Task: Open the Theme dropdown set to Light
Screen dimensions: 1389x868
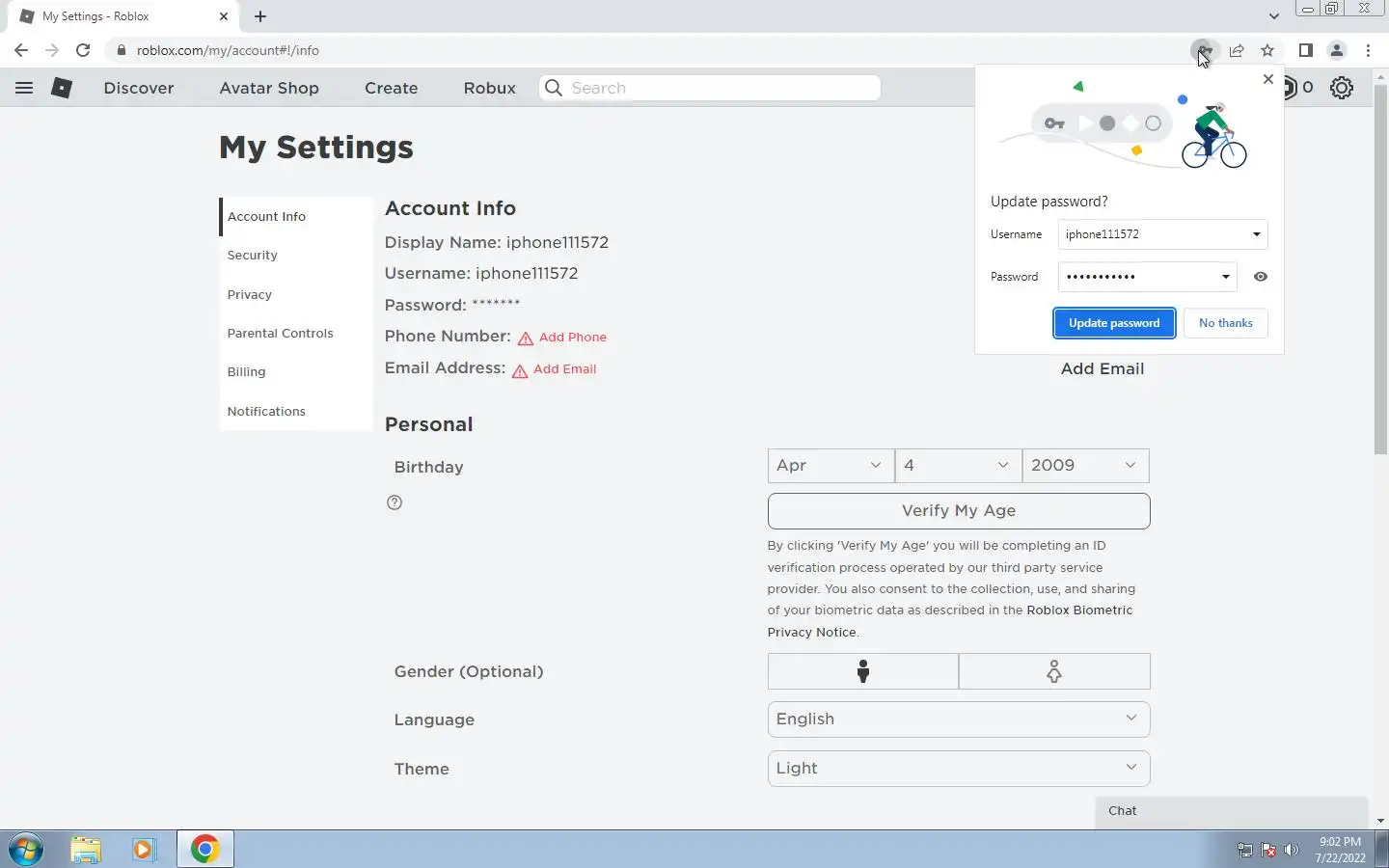Action: (x=959, y=769)
